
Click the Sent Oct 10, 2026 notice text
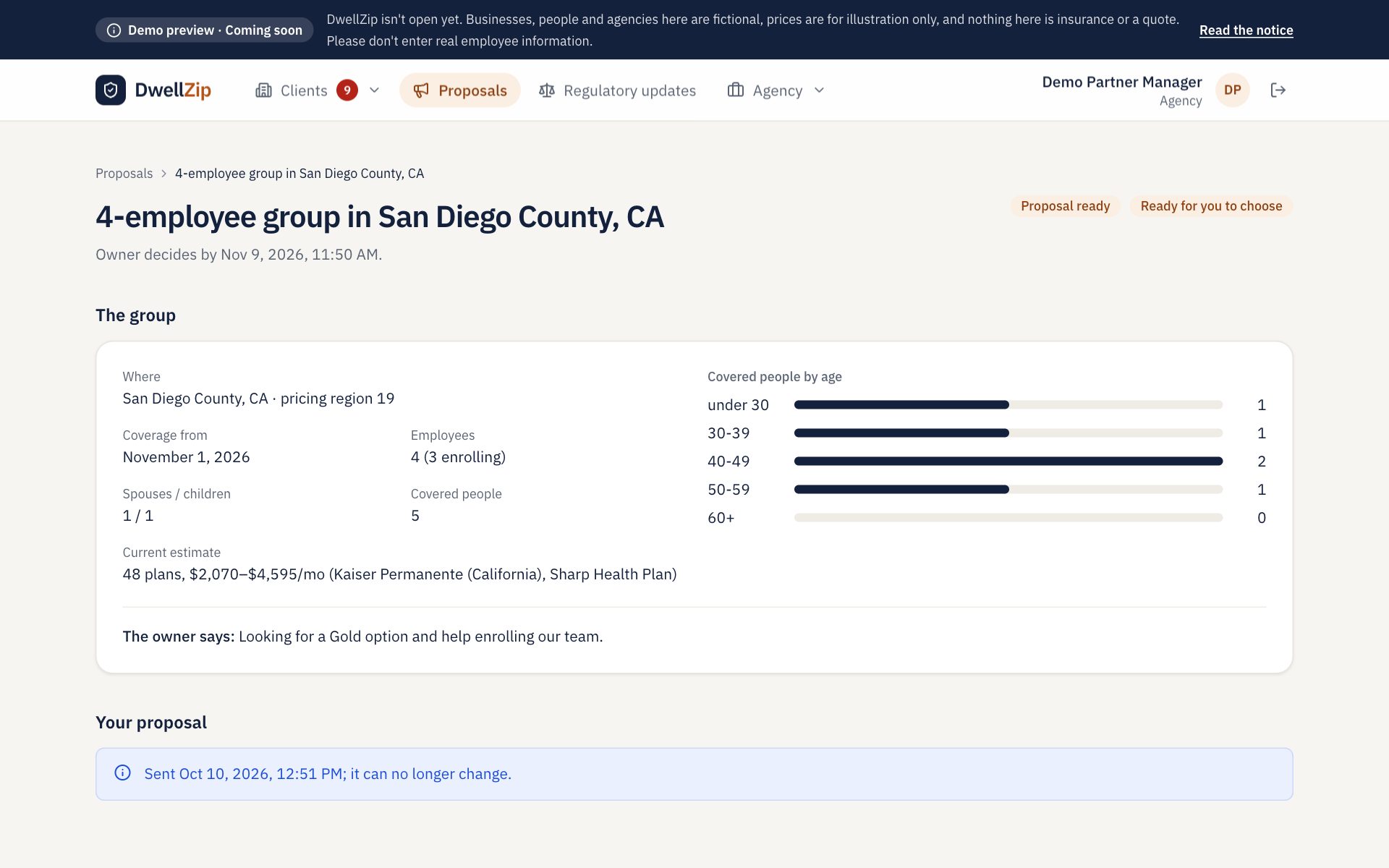coord(328,774)
